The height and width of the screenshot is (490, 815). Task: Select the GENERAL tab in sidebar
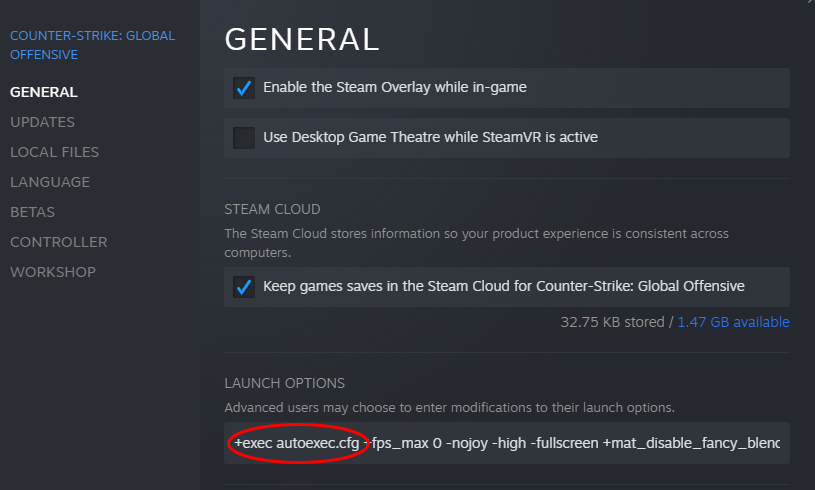coord(44,92)
